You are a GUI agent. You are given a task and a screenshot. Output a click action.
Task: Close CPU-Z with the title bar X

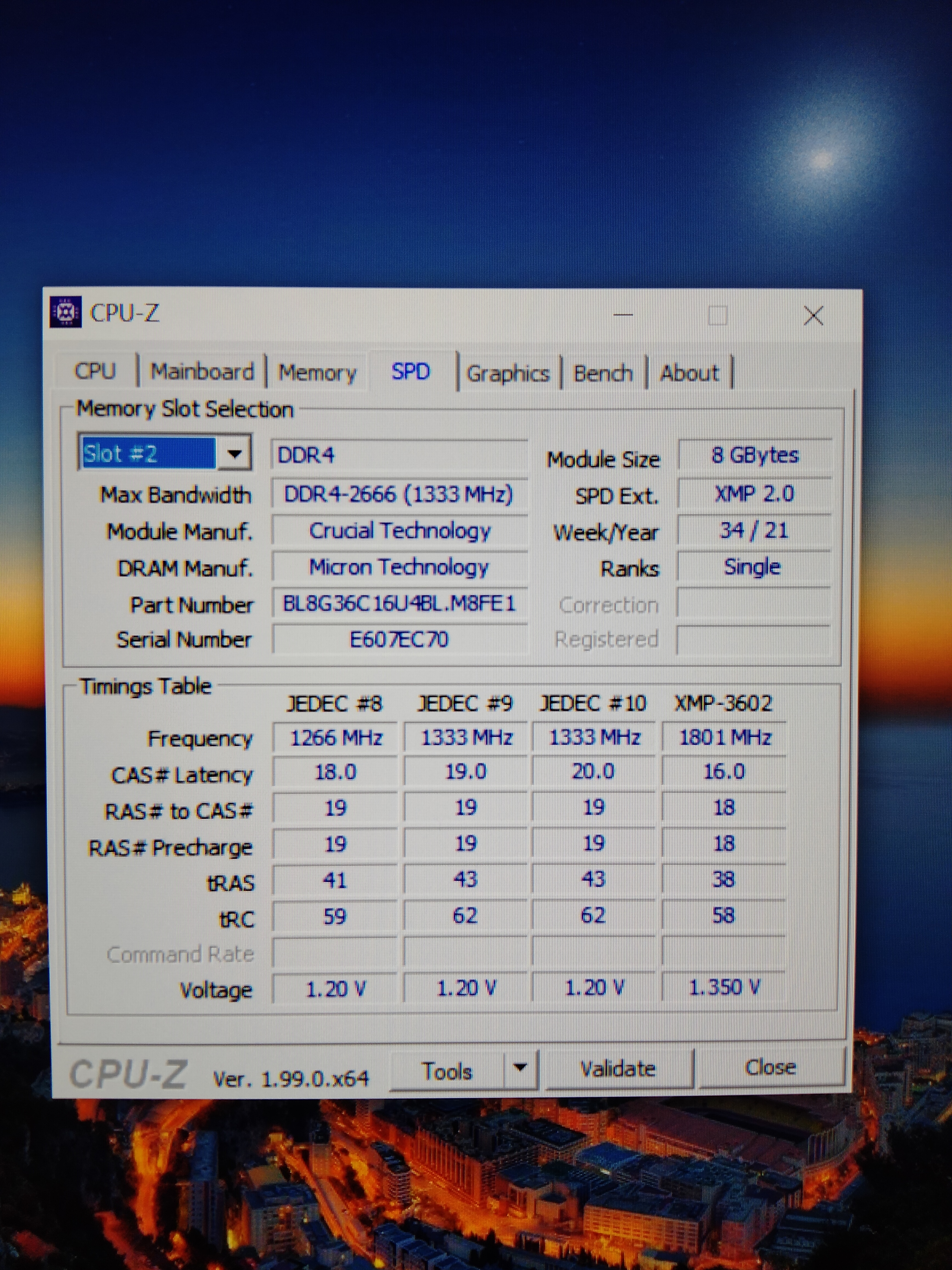[813, 315]
